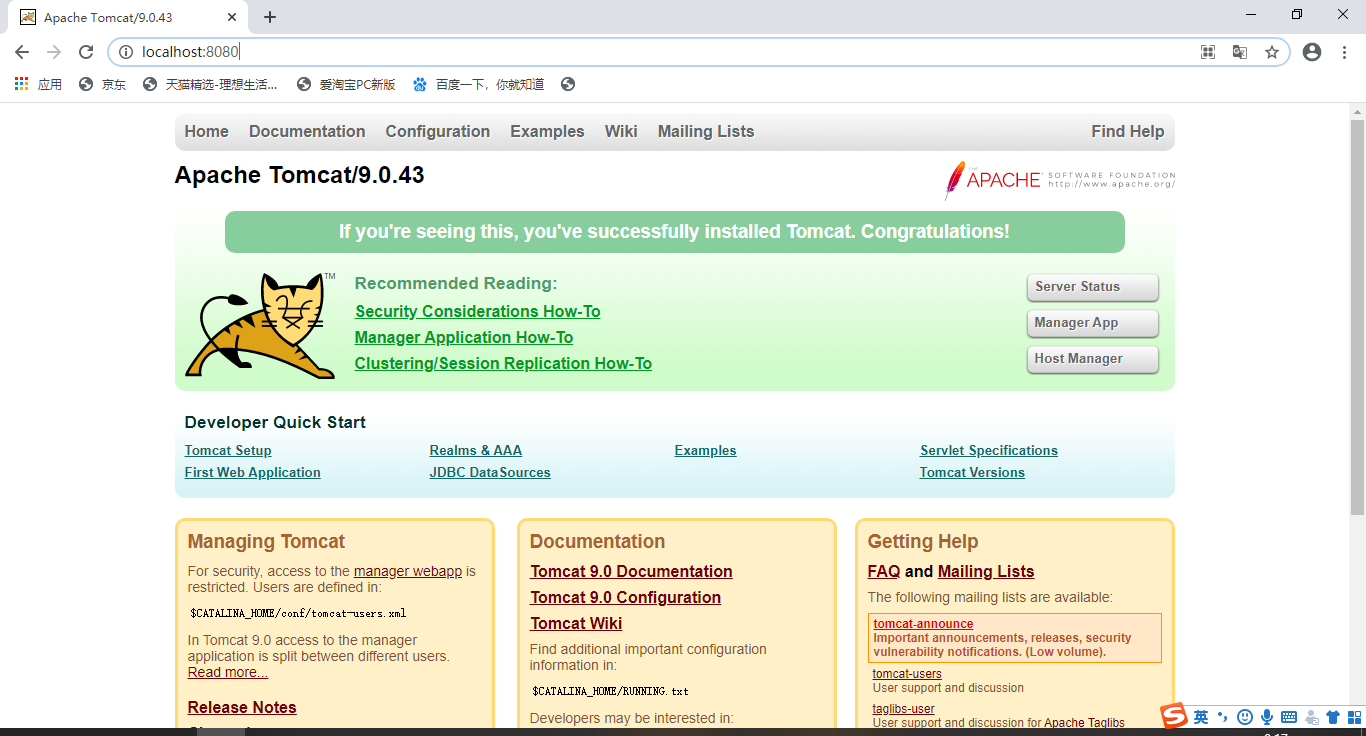Click the Sogou user account icon
The width and height of the screenshot is (1366, 736).
[1311, 717]
